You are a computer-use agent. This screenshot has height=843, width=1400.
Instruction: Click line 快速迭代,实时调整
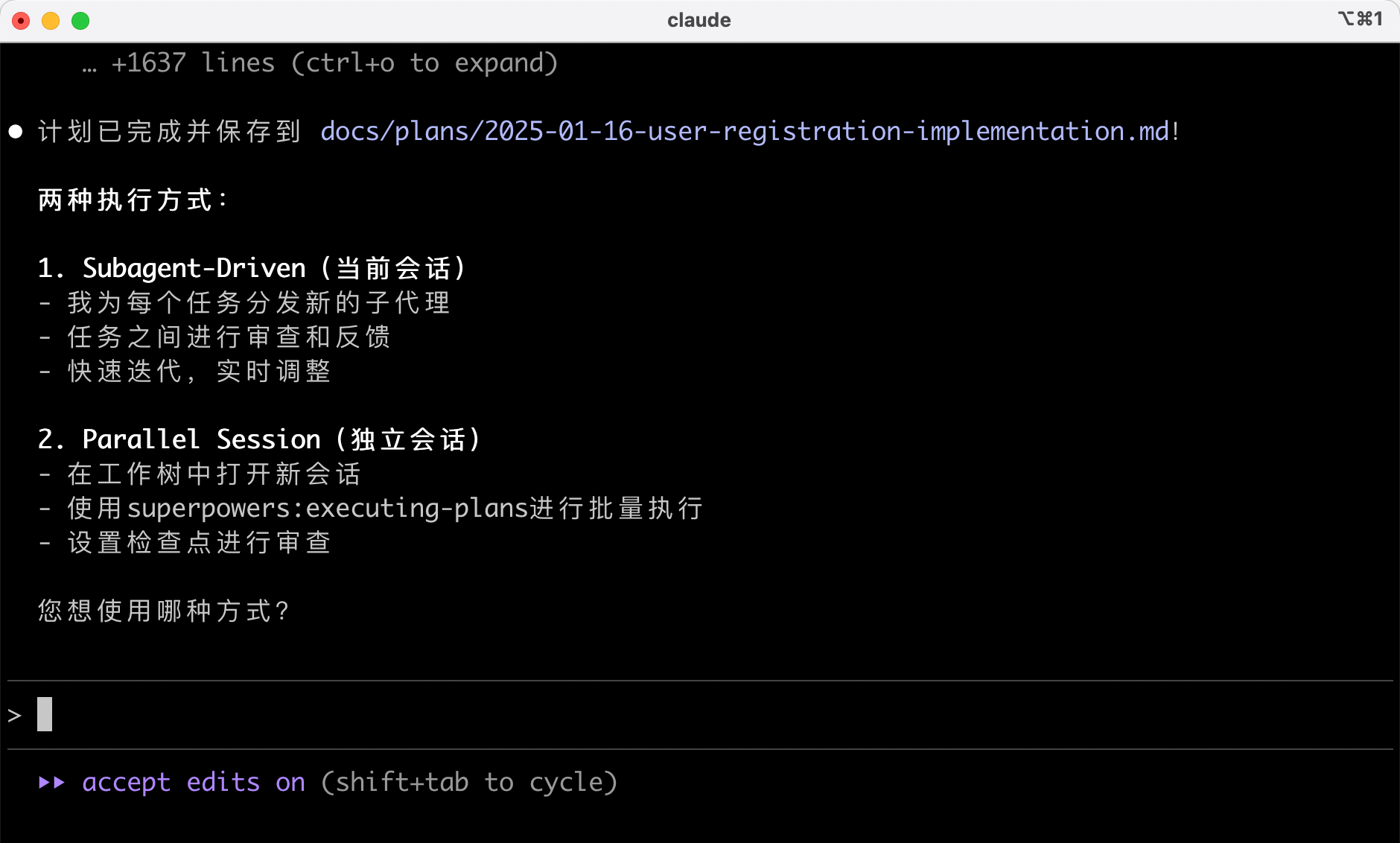185,372
